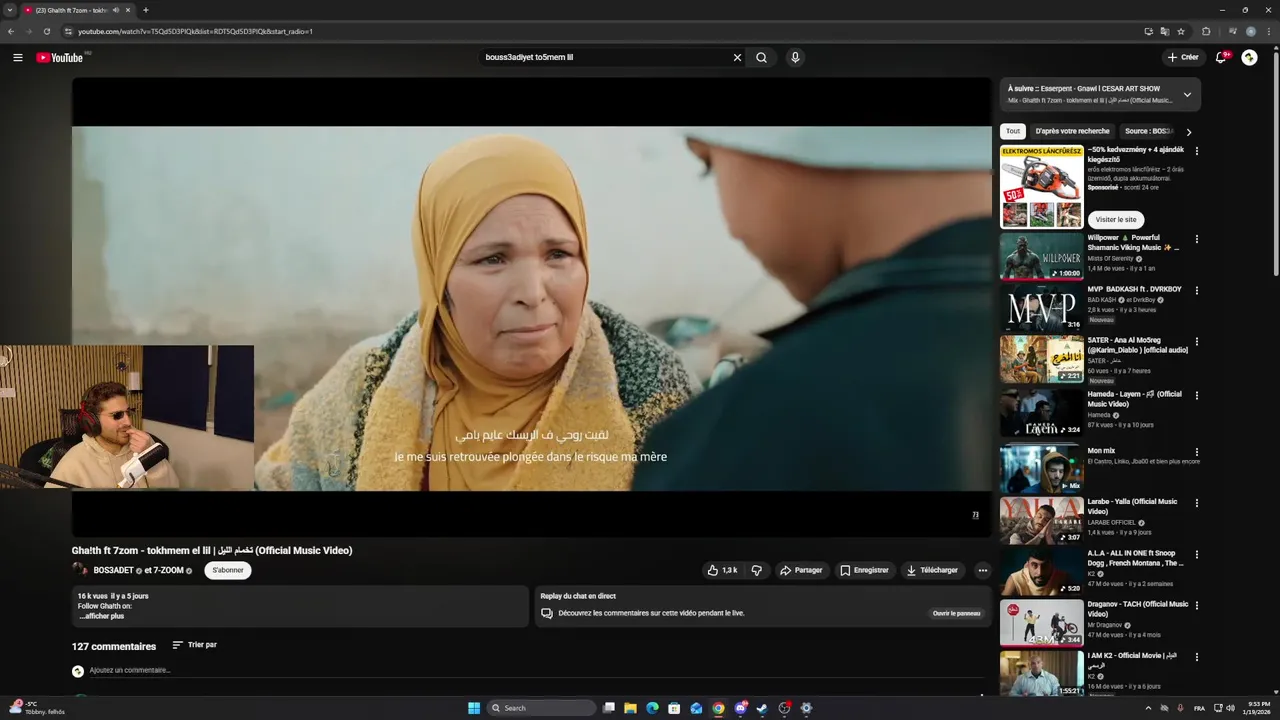The image size is (1280, 720).
Task: Open options menu for sponsored ad
Action: 1197,151
